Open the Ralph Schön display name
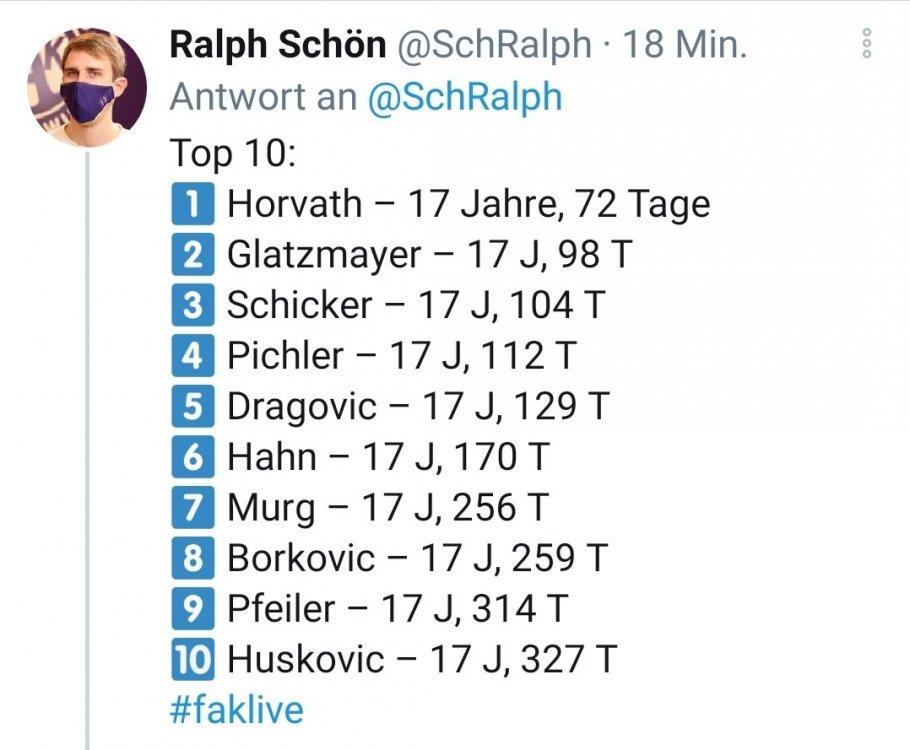Screen dimensions: 910x750 [277, 44]
